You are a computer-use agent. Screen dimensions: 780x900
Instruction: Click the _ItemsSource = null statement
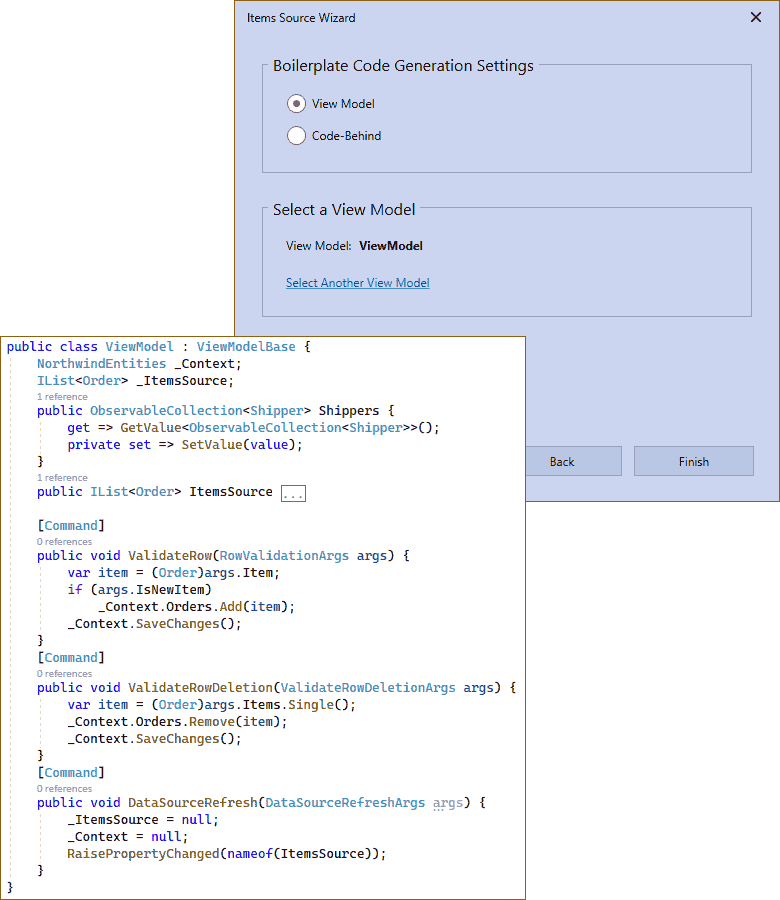point(143,820)
